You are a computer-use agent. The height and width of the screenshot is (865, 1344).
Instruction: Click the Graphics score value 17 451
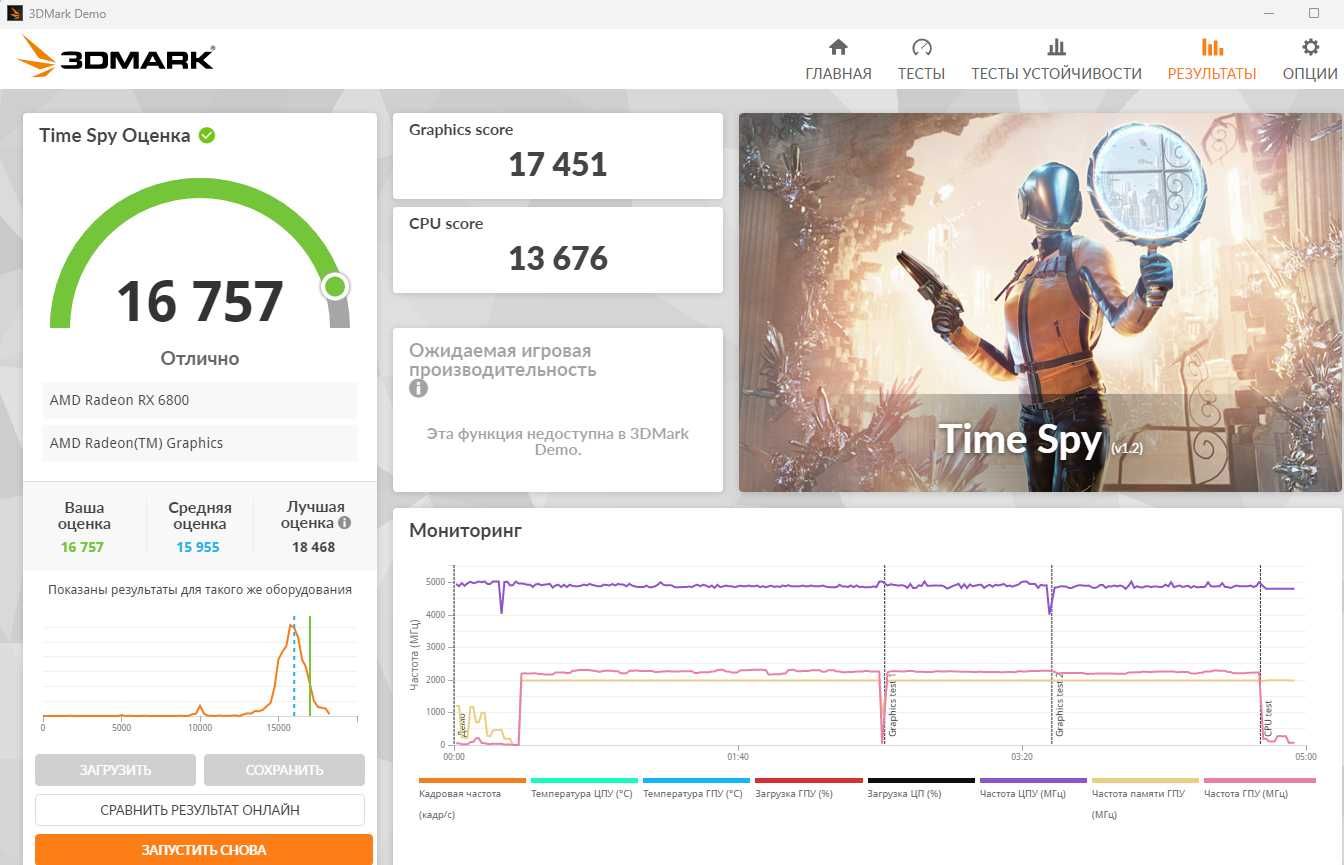coord(557,164)
